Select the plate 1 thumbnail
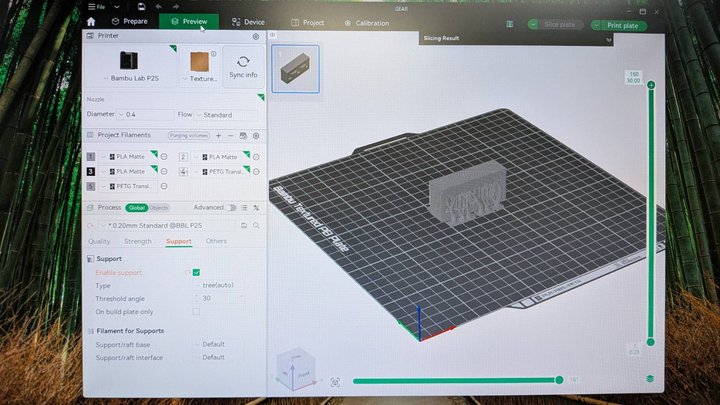The image size is (720, 405). click(x=295, y=69)
